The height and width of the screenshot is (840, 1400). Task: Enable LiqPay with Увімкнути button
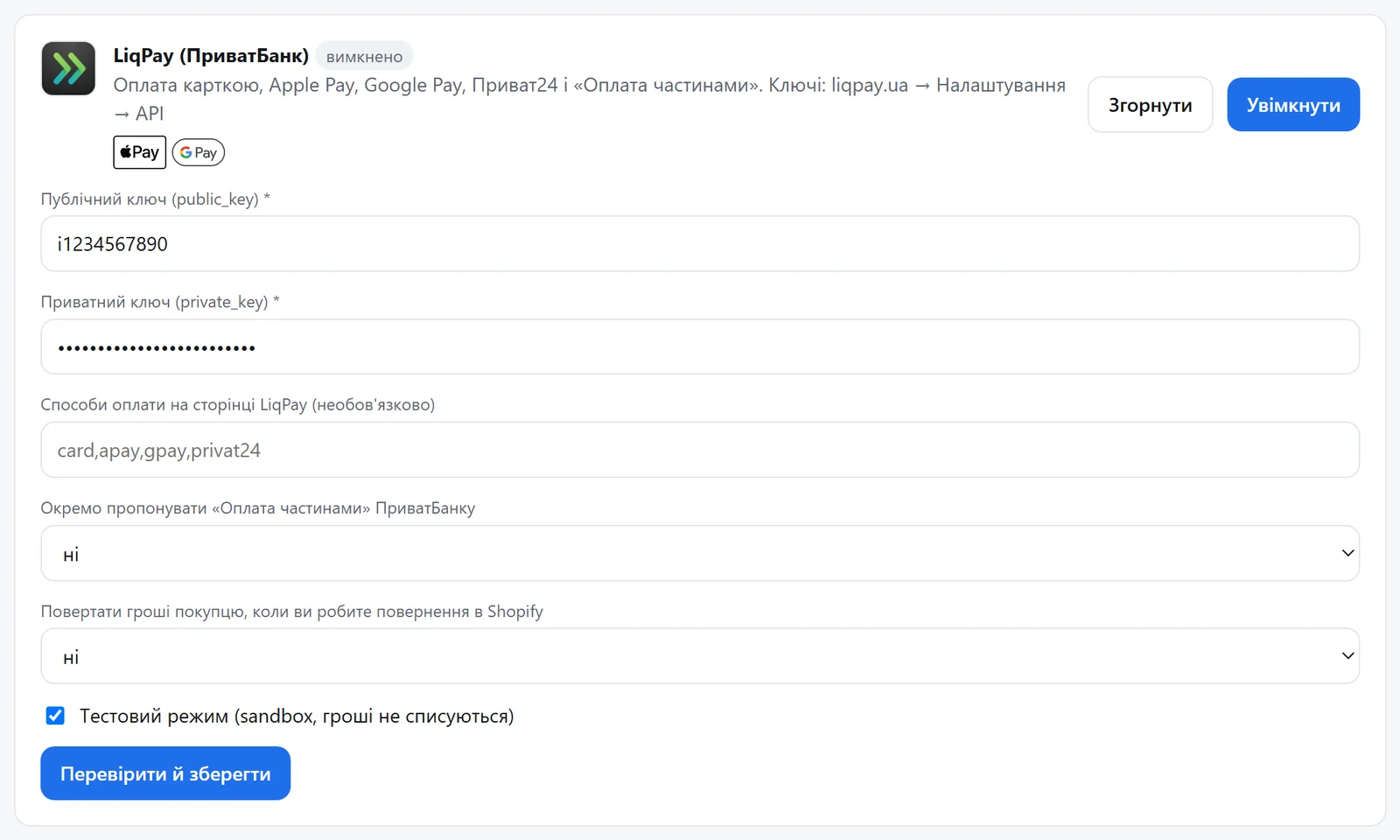pyautogui.click(x=1293, y=105)
